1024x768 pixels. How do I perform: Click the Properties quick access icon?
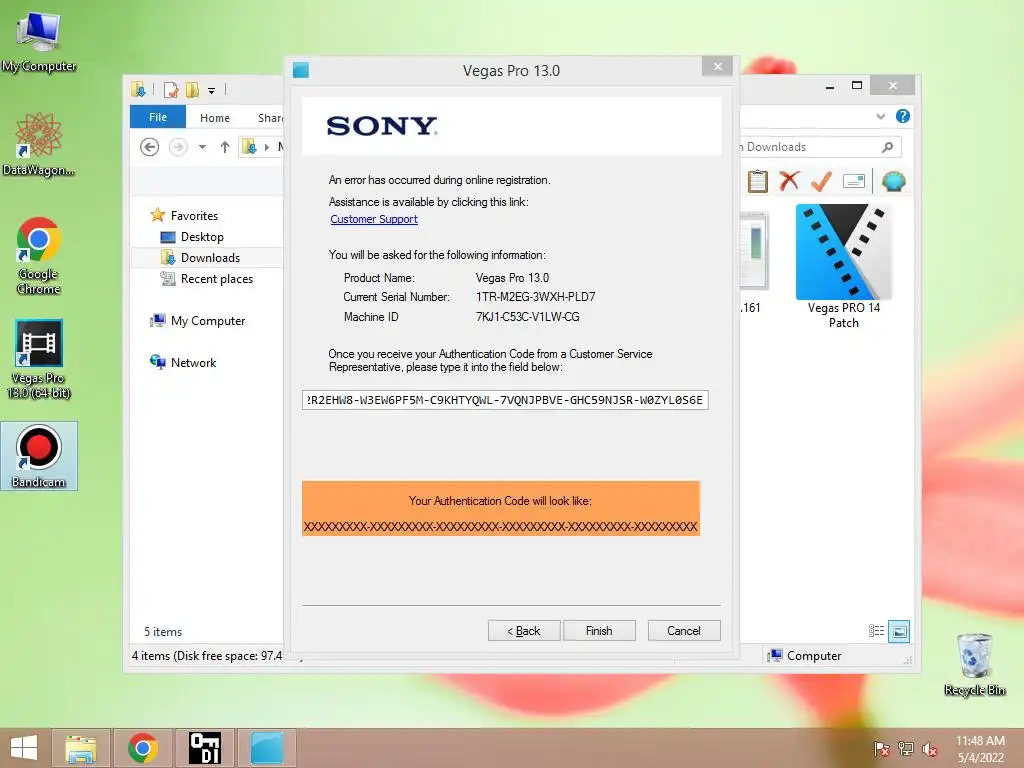170,89
